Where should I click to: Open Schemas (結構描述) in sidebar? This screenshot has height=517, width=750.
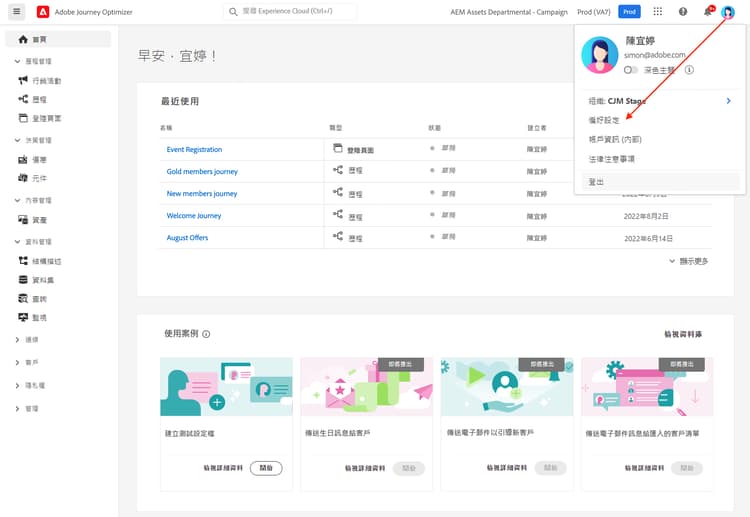pos(40,261)
